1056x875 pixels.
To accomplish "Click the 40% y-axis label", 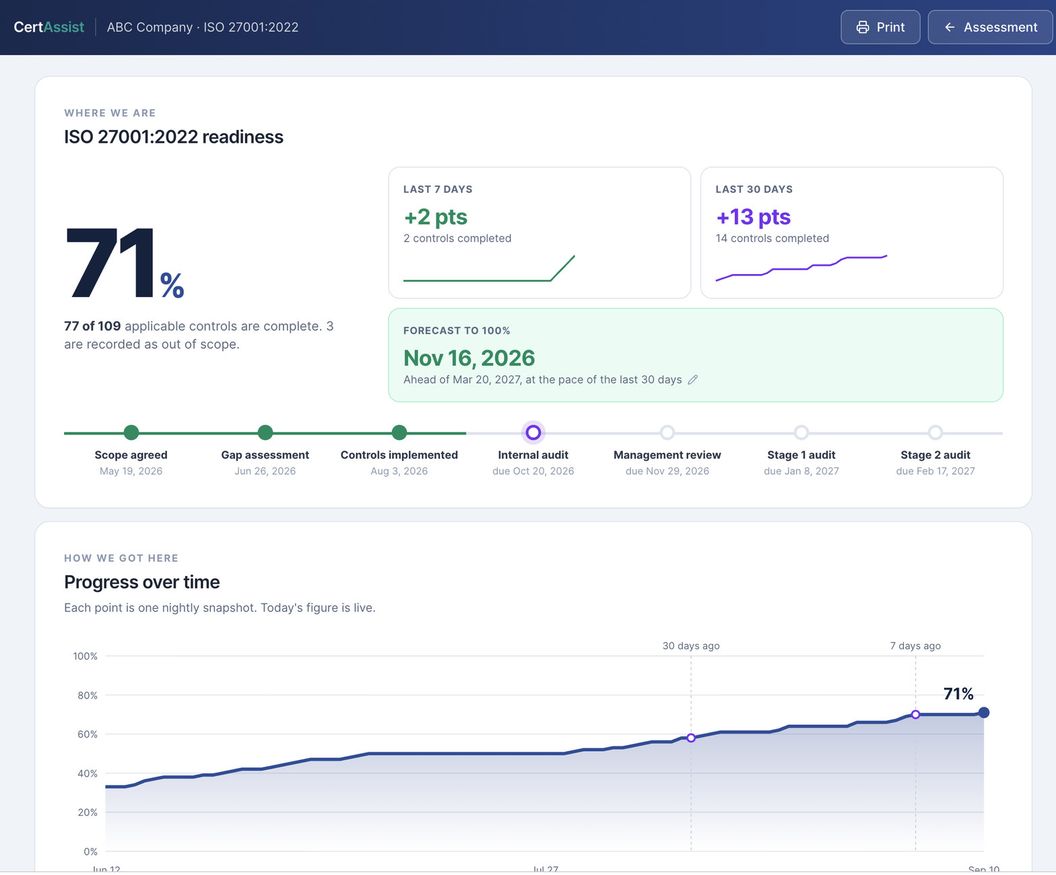I will pyautogui.click(x=88, y=773).
